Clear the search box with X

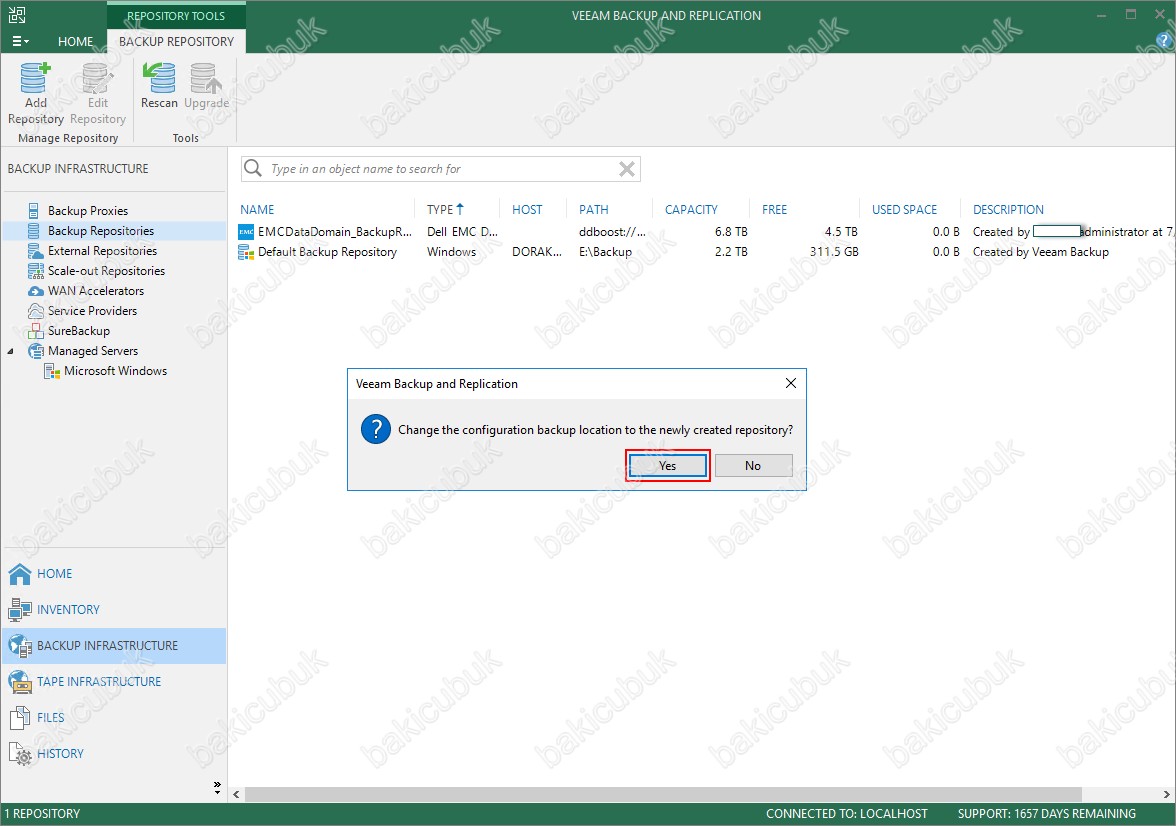[x=627, y=169]
